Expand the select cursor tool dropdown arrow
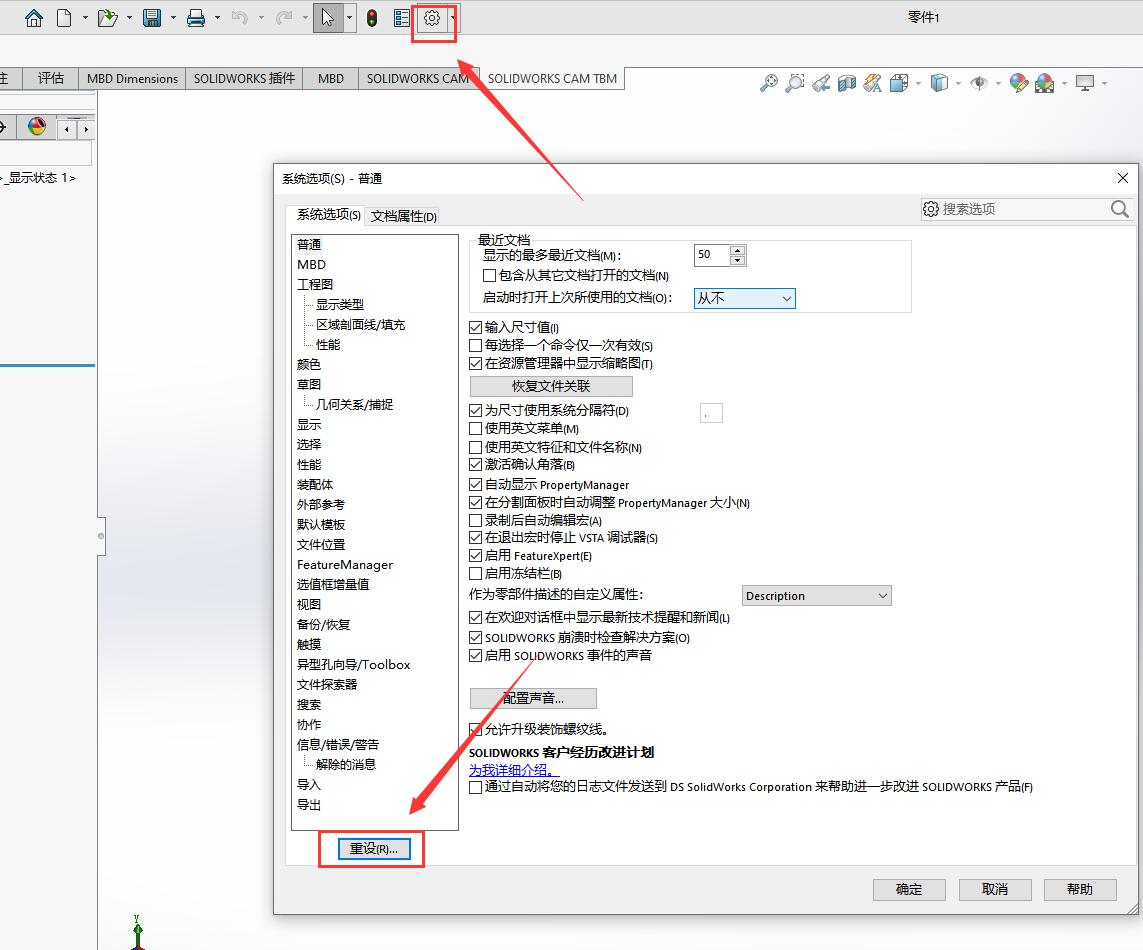This screenshot has width=1143, height=950. pyautogui.click(x=349, y=18)
